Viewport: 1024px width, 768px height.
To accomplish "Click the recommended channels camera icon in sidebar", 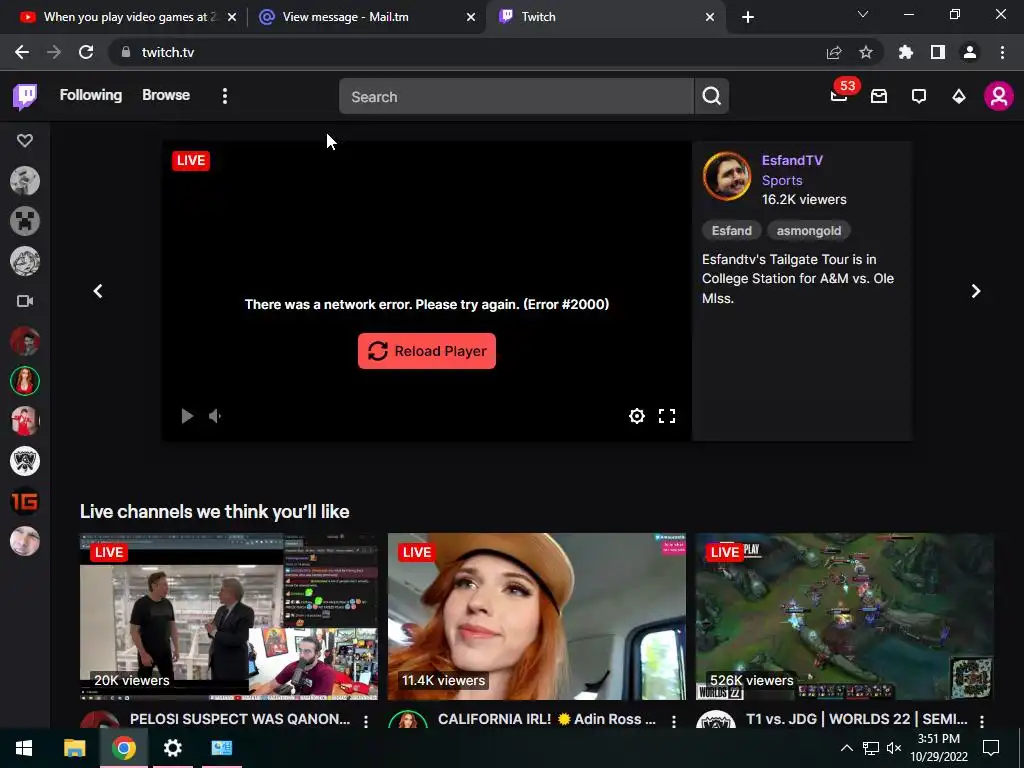I will click(25, 301).
